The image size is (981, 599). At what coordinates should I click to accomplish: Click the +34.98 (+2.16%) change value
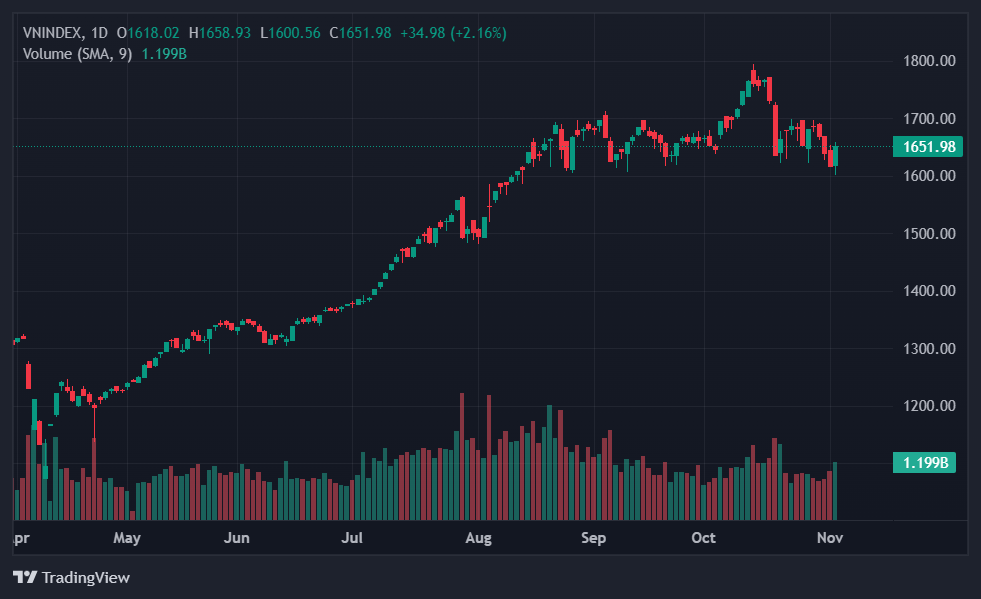point(453,33)
